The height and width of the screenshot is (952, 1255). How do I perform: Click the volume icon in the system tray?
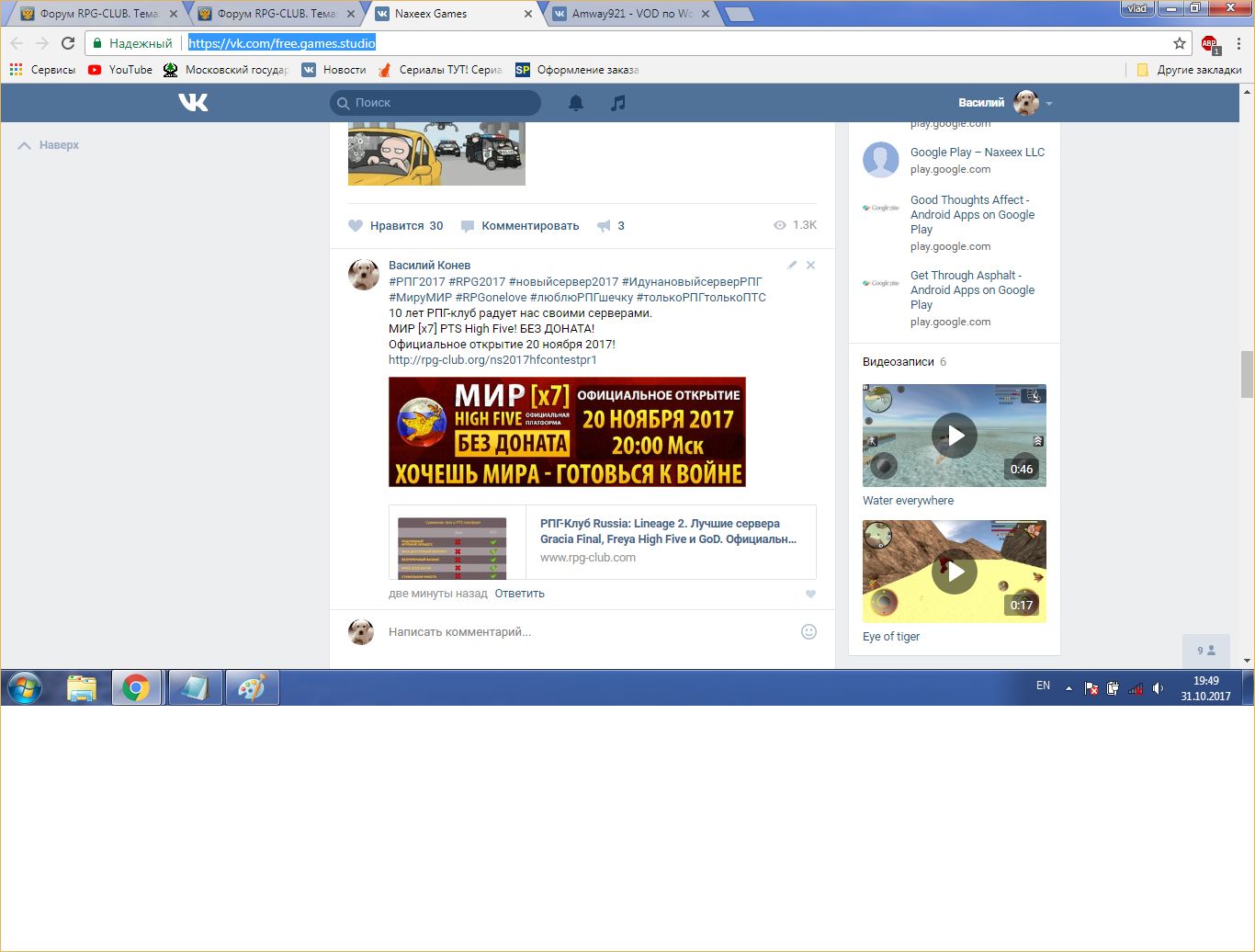point(1158,687)
